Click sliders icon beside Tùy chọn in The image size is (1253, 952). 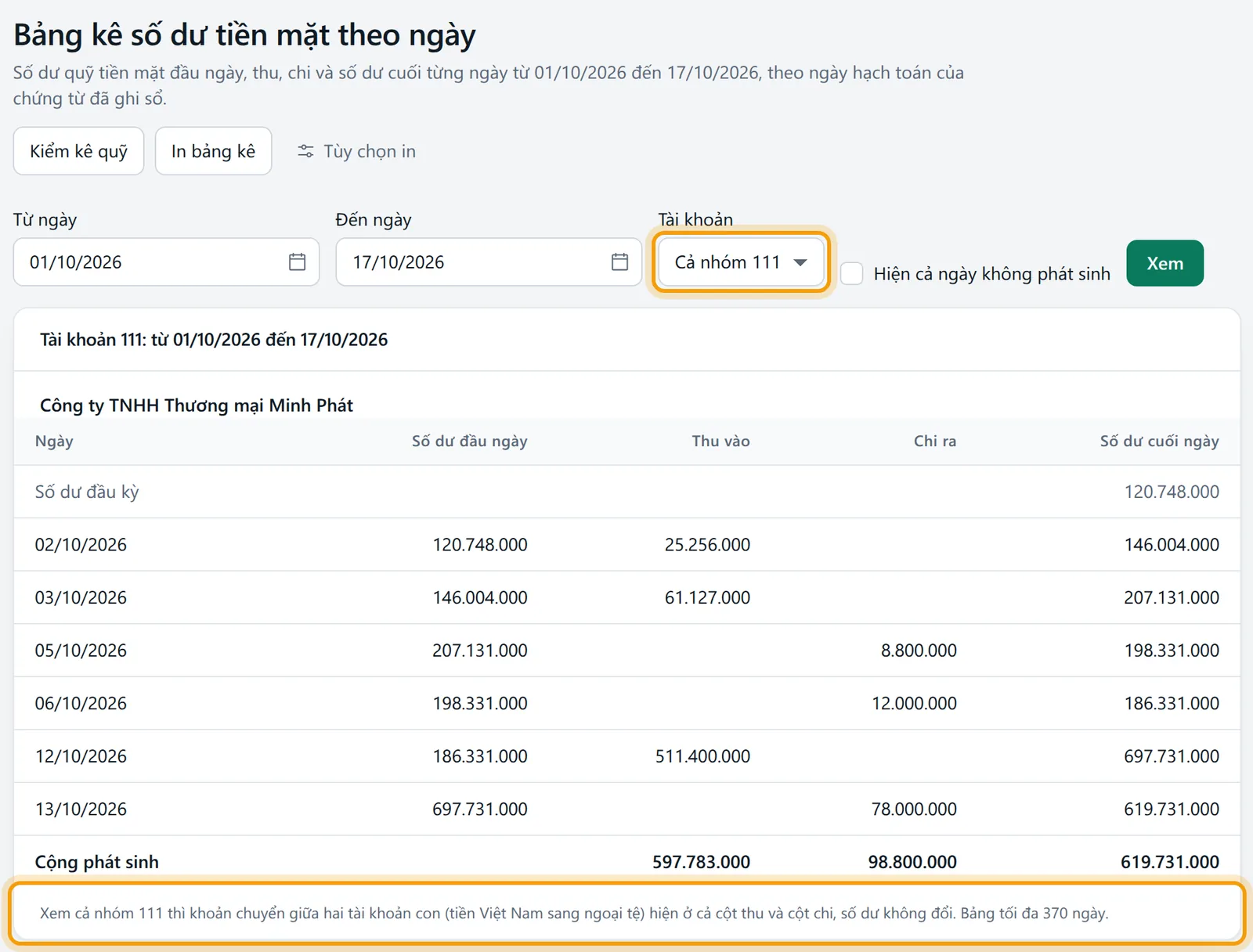coord(305,151)
